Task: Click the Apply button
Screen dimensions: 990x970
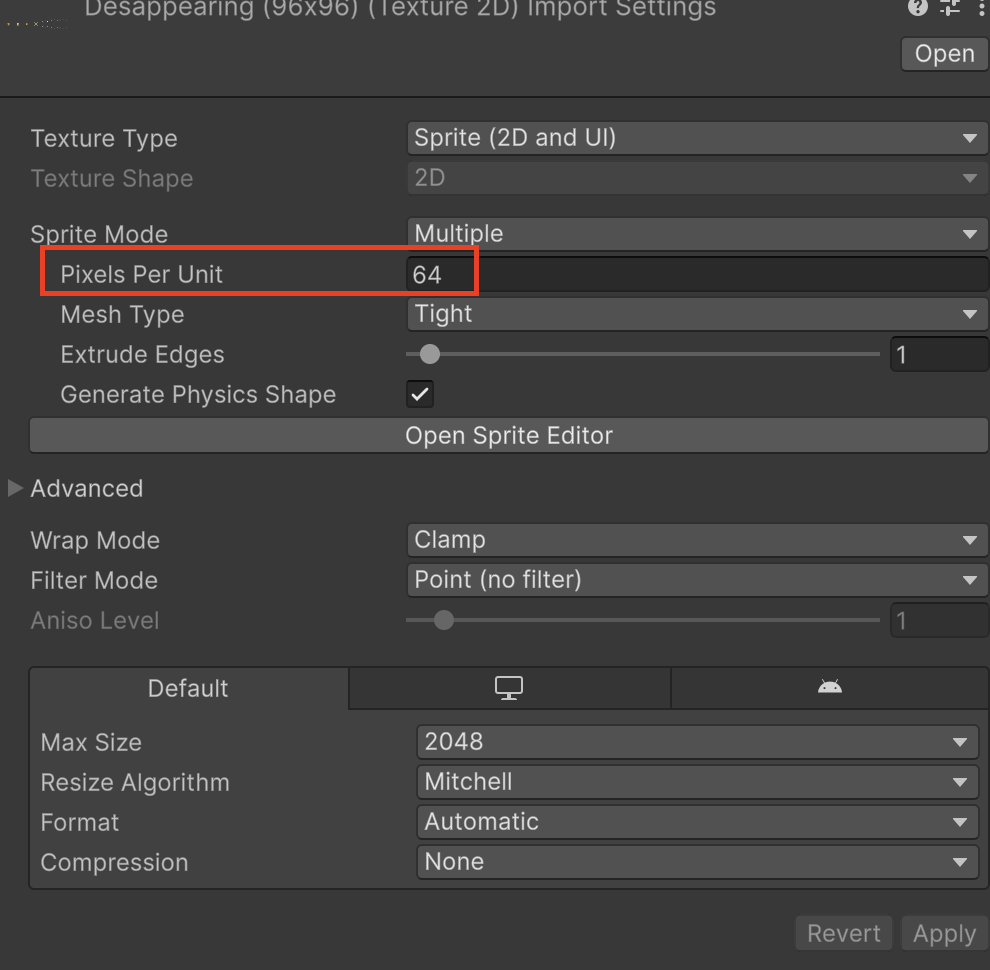Action: 944,934
